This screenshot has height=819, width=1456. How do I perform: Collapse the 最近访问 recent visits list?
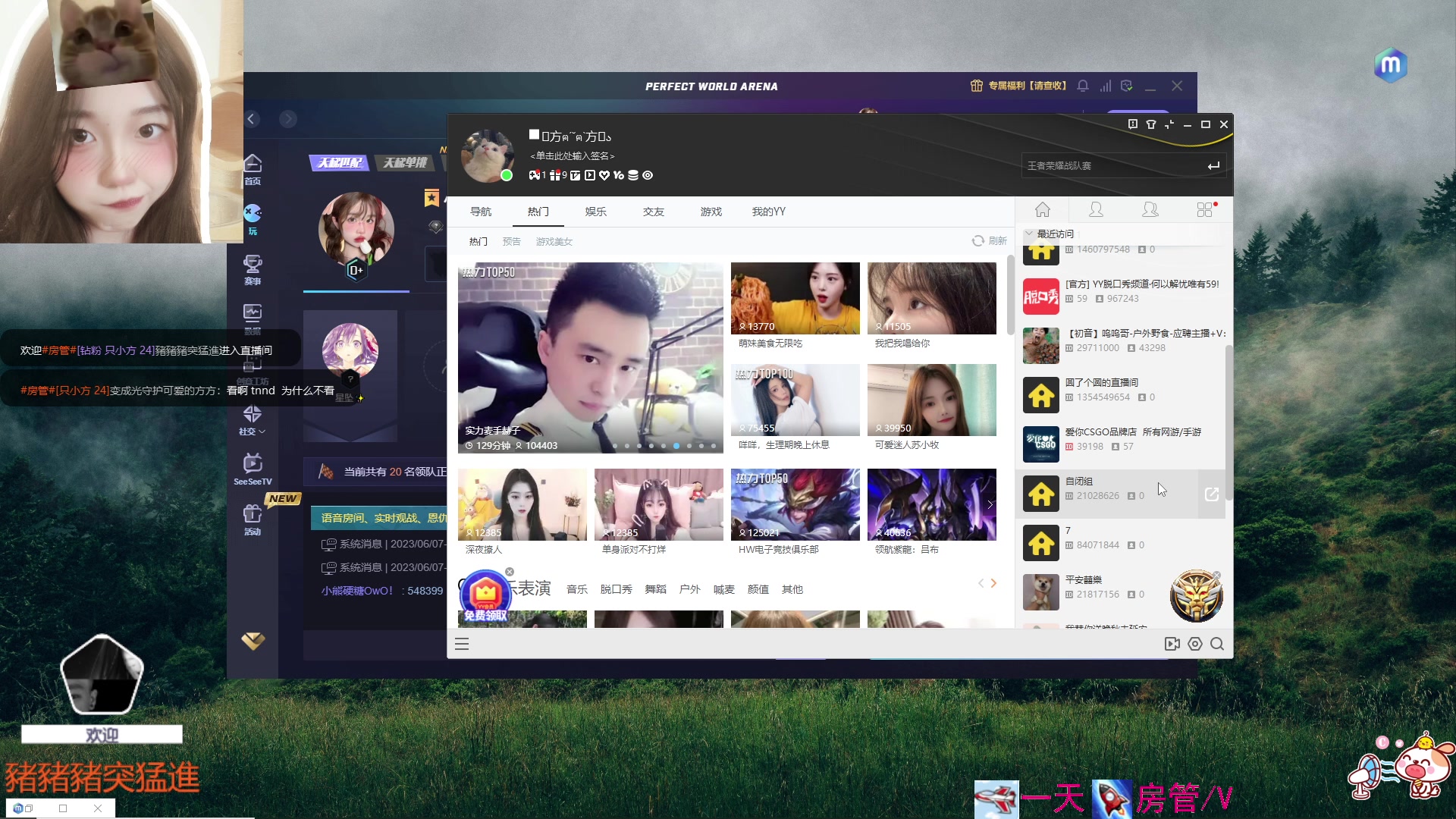tap(1029, 234)
